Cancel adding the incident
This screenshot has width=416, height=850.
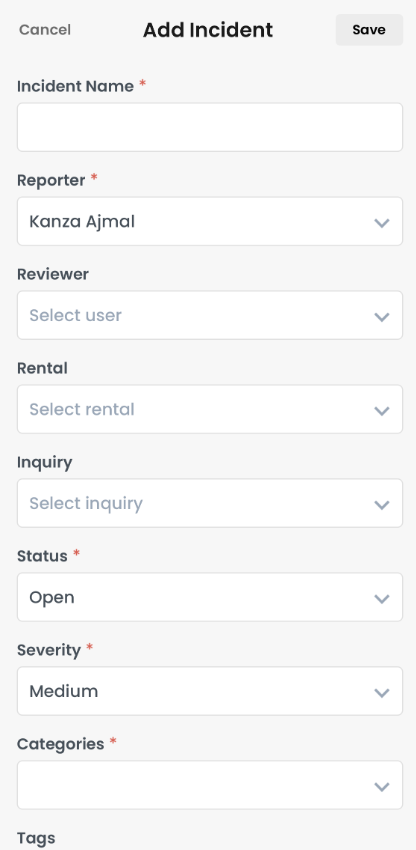pos(45,30)
